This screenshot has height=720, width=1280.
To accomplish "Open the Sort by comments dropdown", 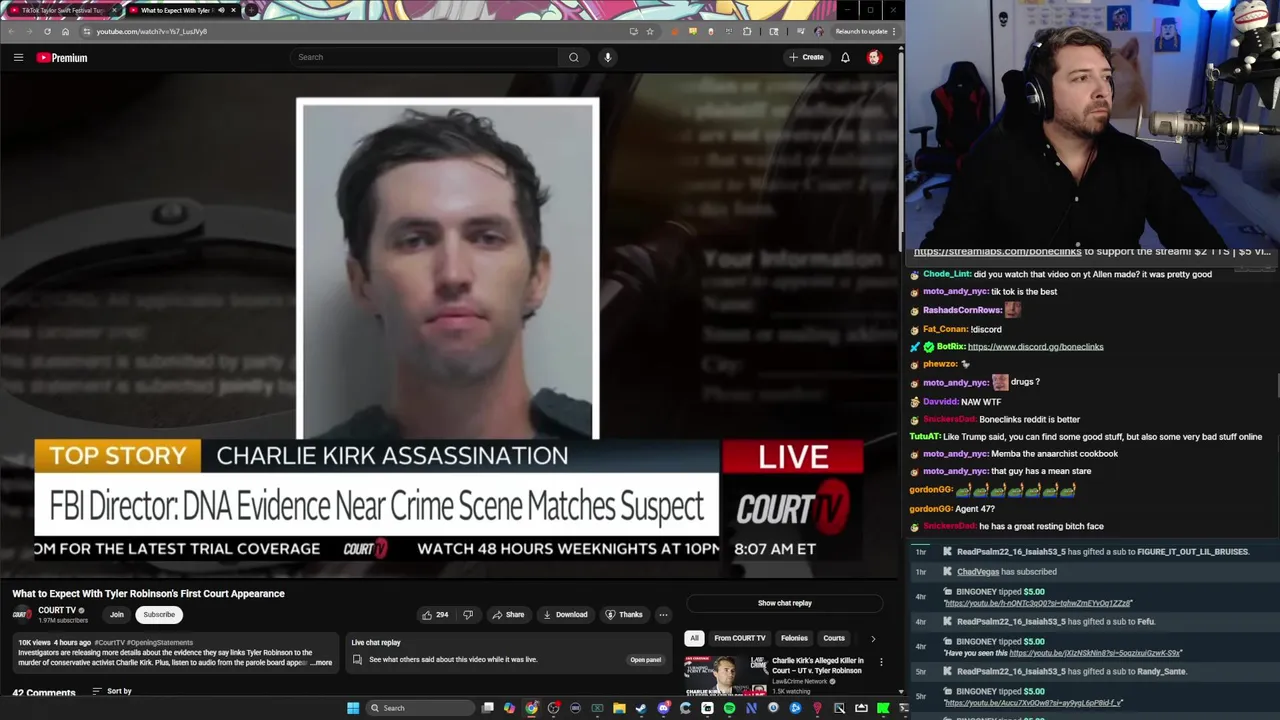I will [x=112, y=691].
